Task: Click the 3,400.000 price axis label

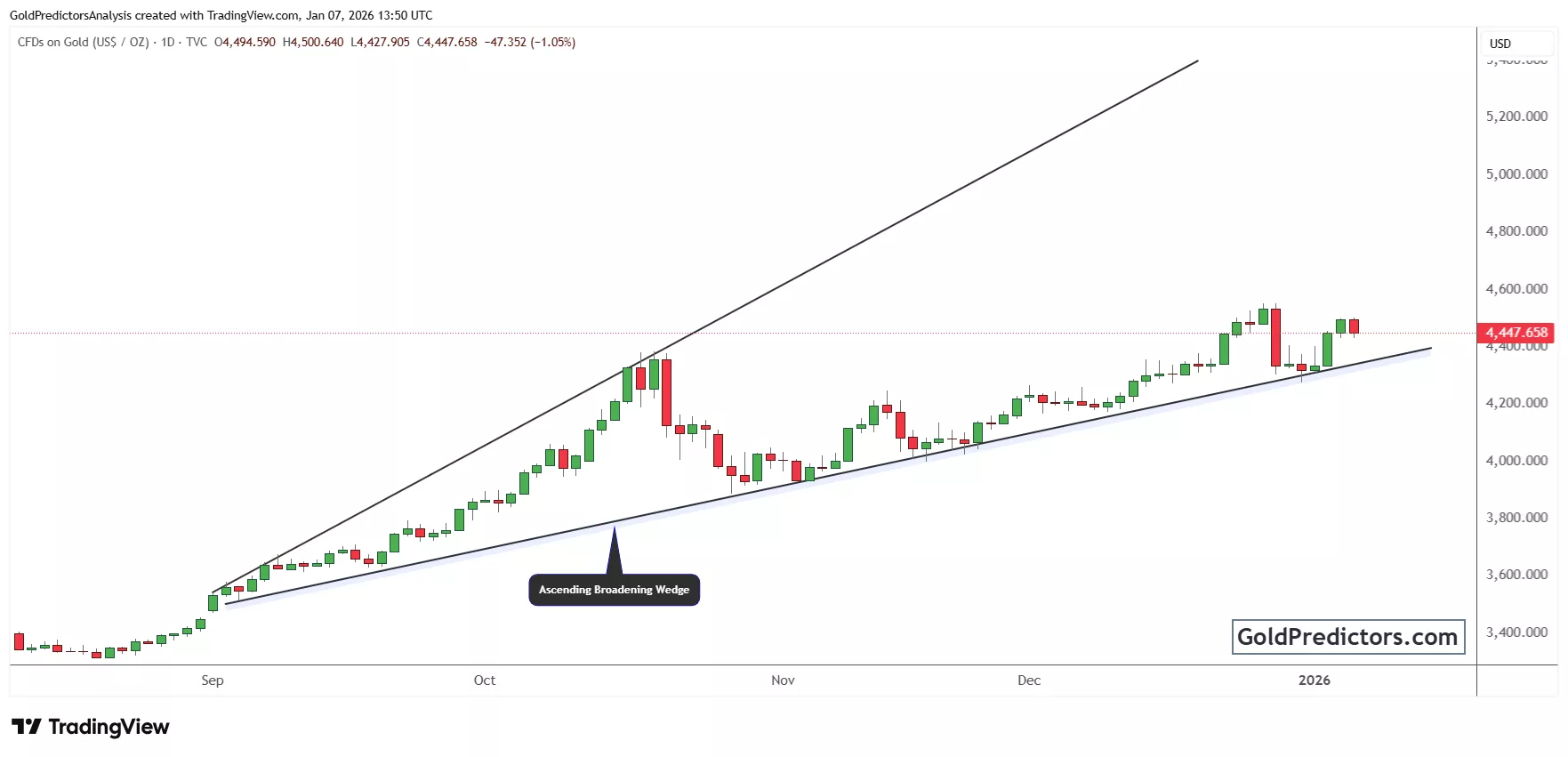Action: coord(1516,632)
